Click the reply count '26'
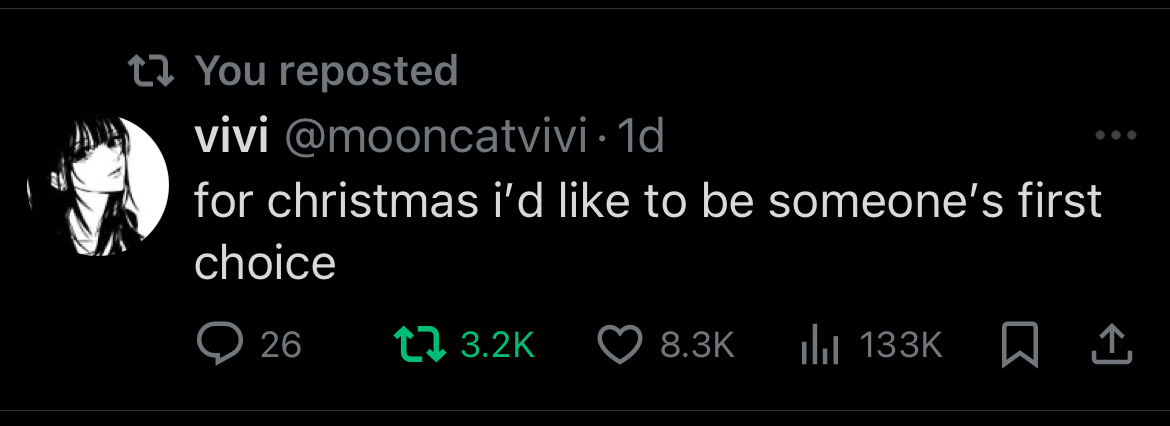This screenshot has height=426, width=1170. pyautogui.click(x=280, y=345)
